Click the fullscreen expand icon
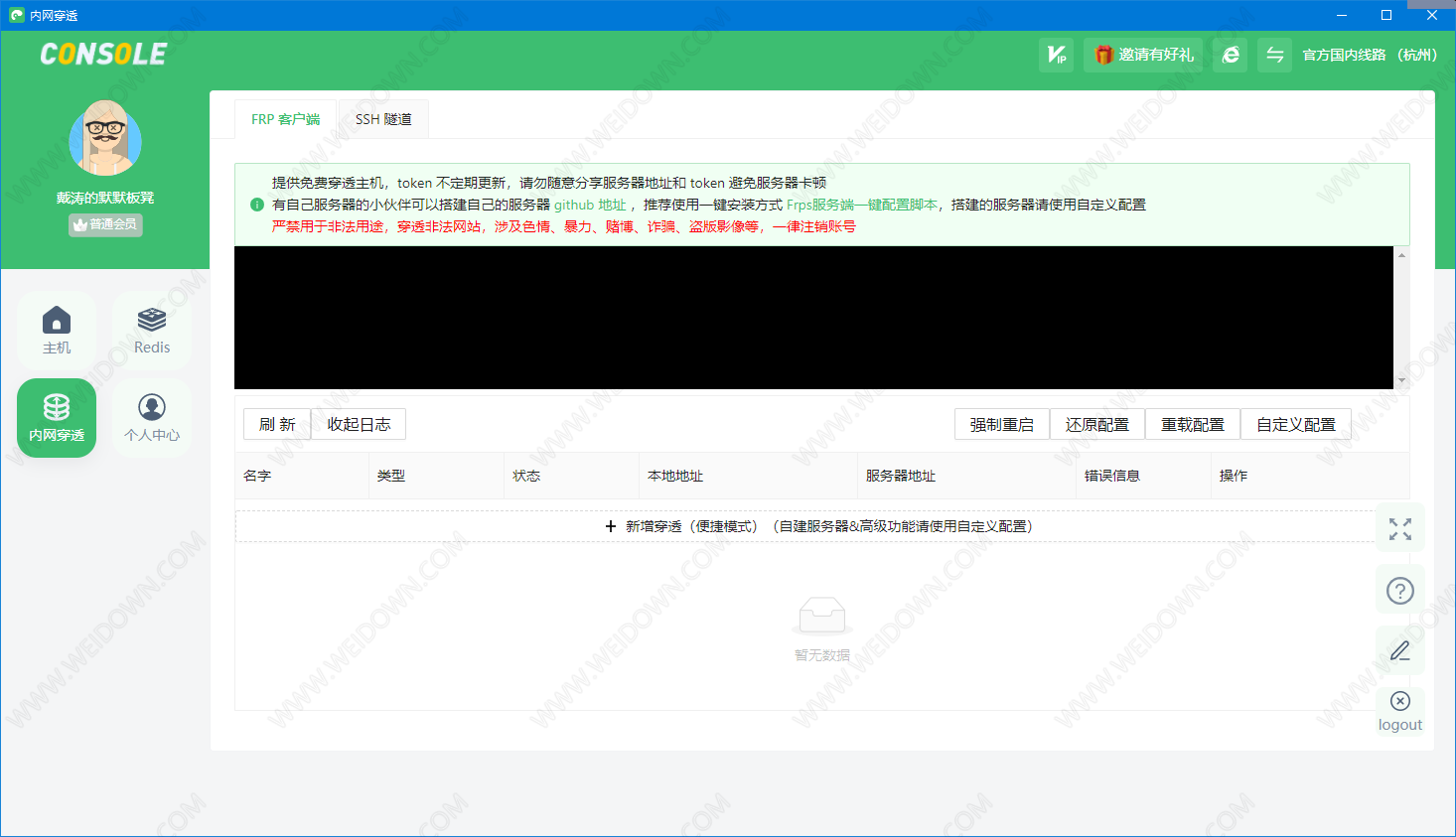1456x837 pixels. tap(1400, 529)
